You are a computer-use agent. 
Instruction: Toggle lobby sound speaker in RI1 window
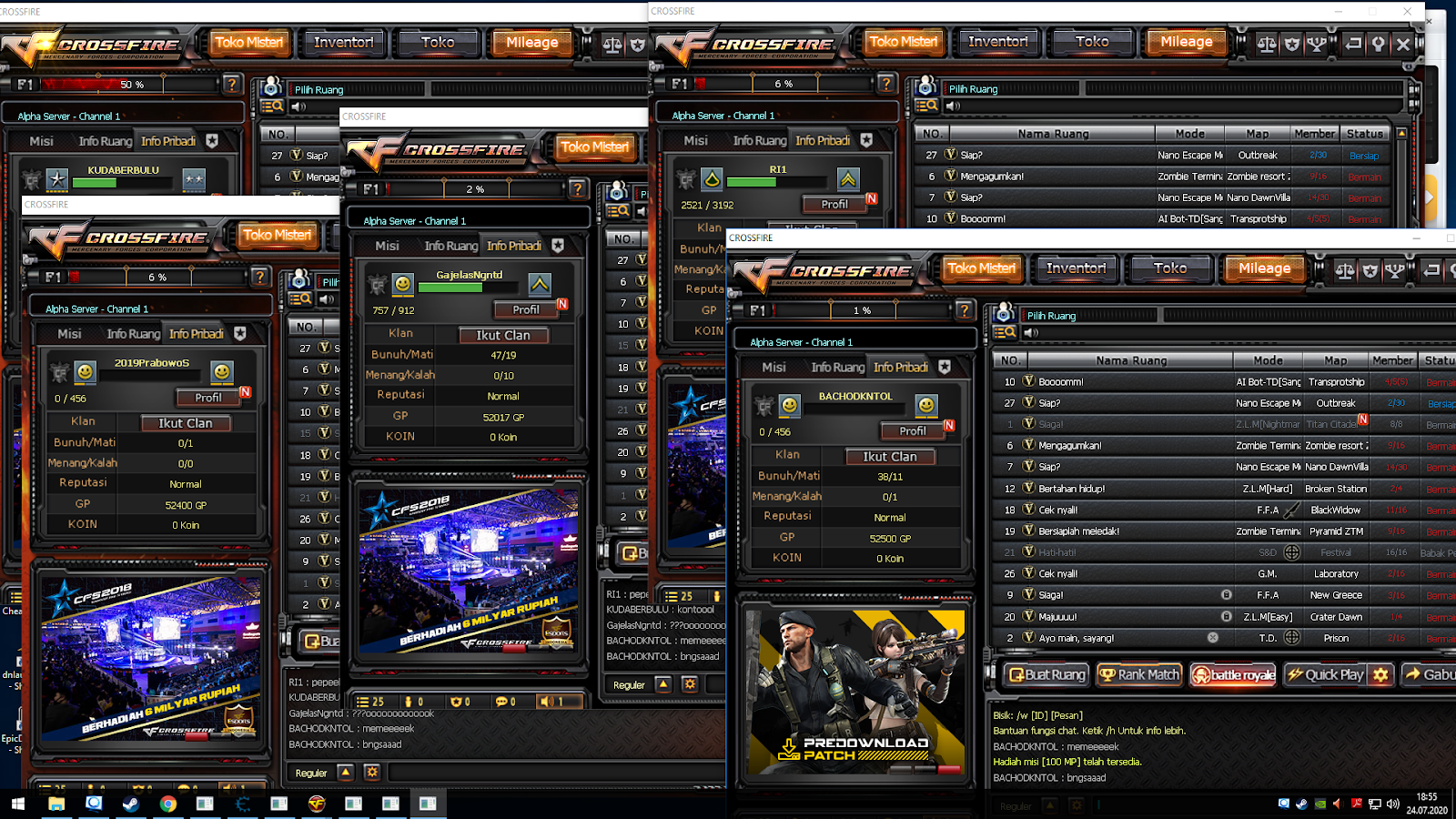tap(953, 106)
